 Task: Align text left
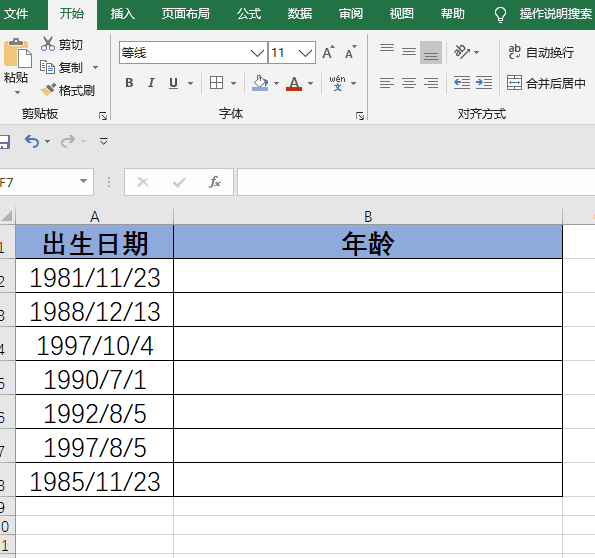click(x=387, y=83)
